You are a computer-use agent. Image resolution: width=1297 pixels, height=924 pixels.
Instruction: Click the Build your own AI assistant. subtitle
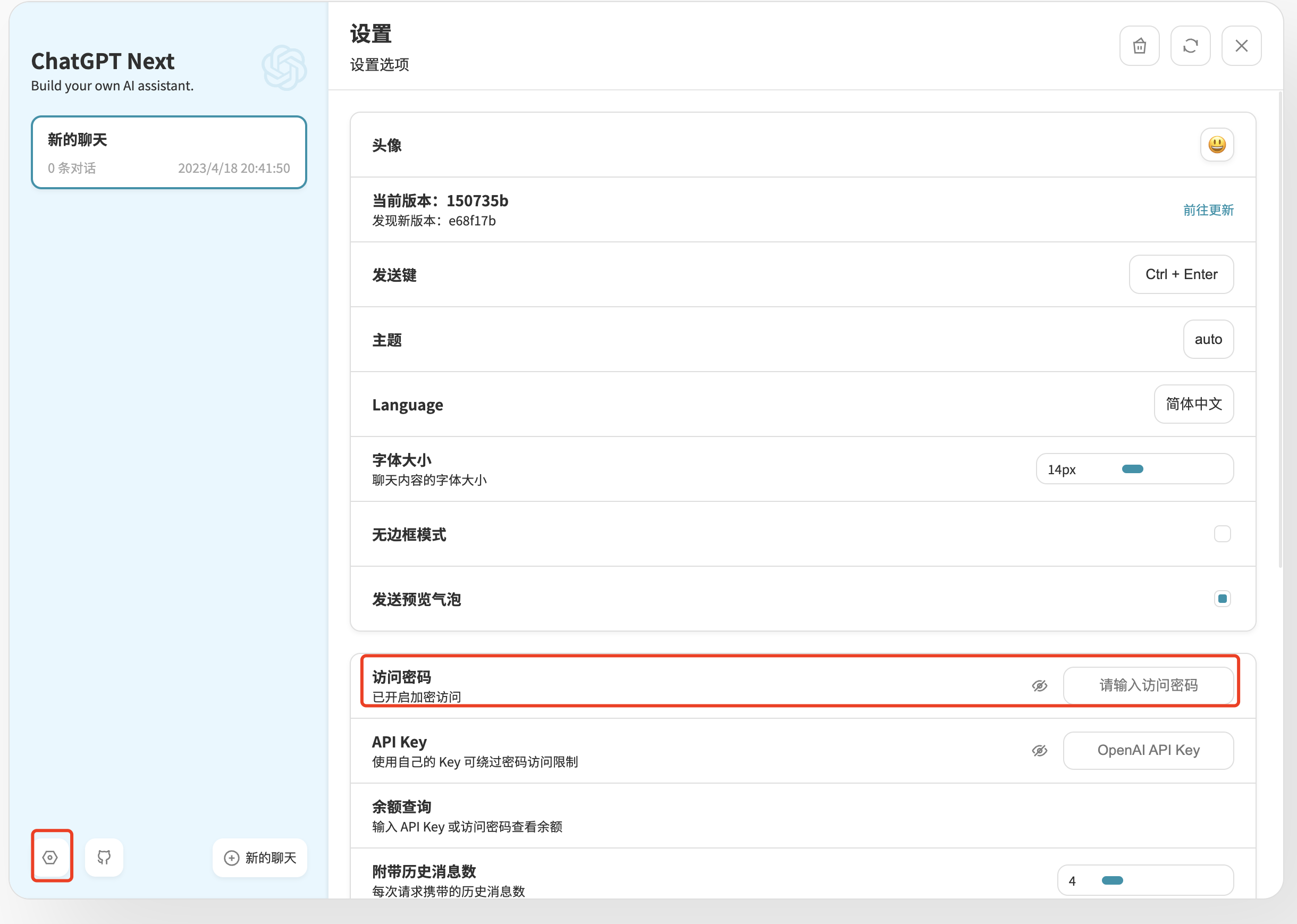click(112, 86)
